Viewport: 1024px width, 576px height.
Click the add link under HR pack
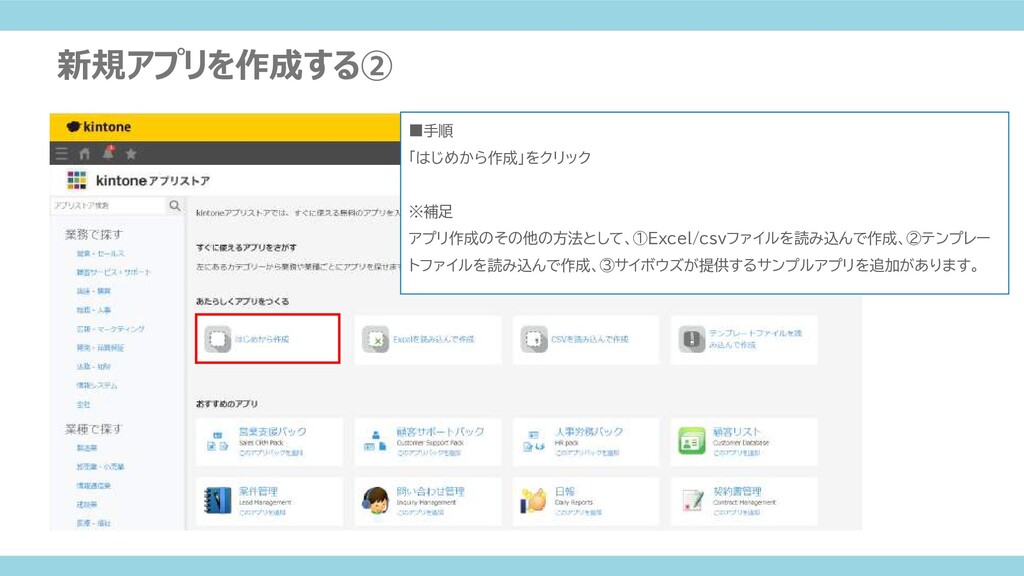[x=586, y=453]
